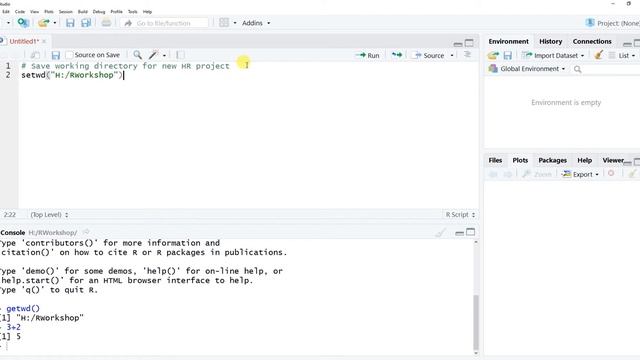This screenshot has width=640, height=360.
Task: Click the Console prompt input line
Action: tap(237, 346)
